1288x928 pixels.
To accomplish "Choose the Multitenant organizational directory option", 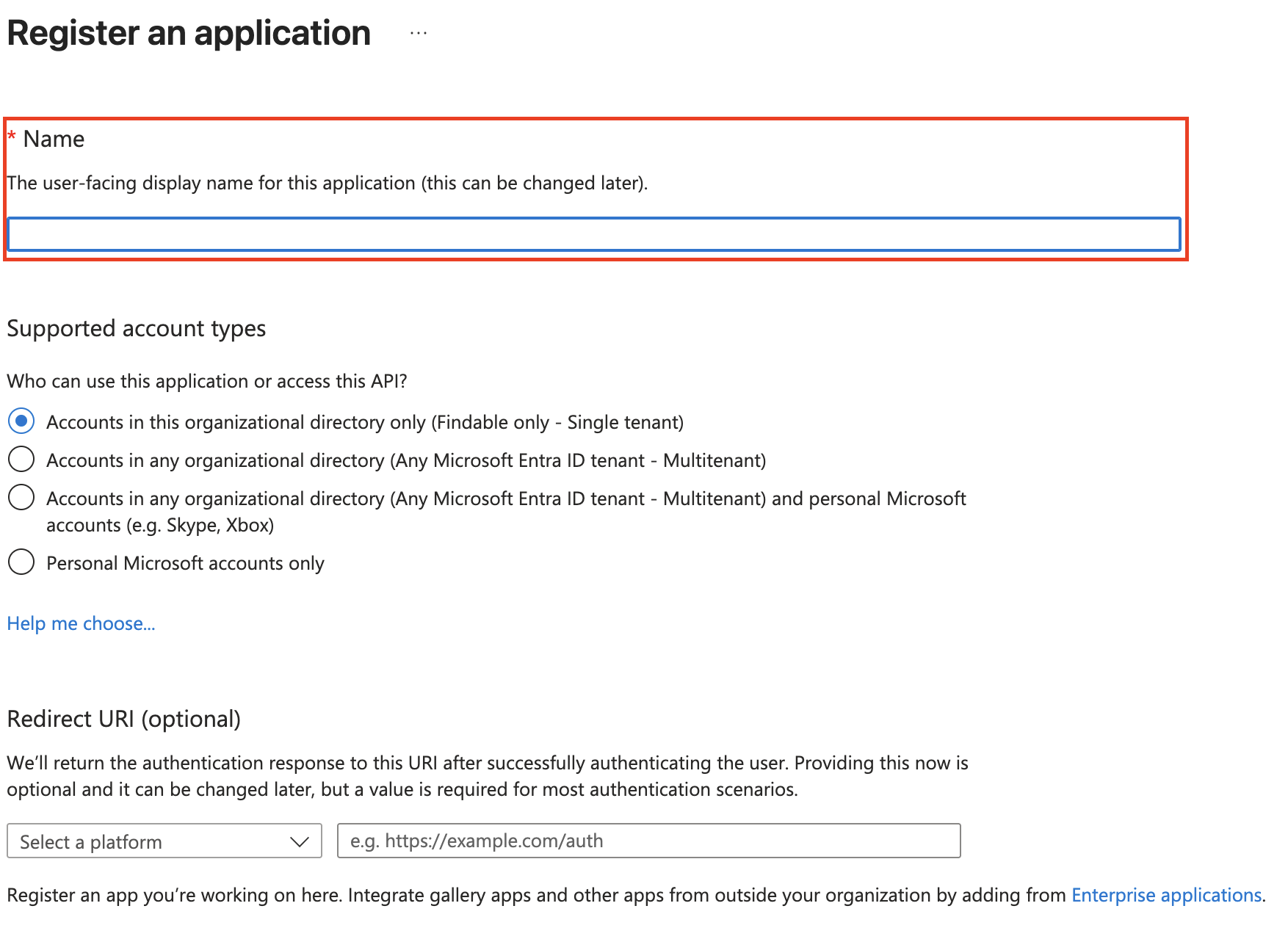I will (21, 459).
